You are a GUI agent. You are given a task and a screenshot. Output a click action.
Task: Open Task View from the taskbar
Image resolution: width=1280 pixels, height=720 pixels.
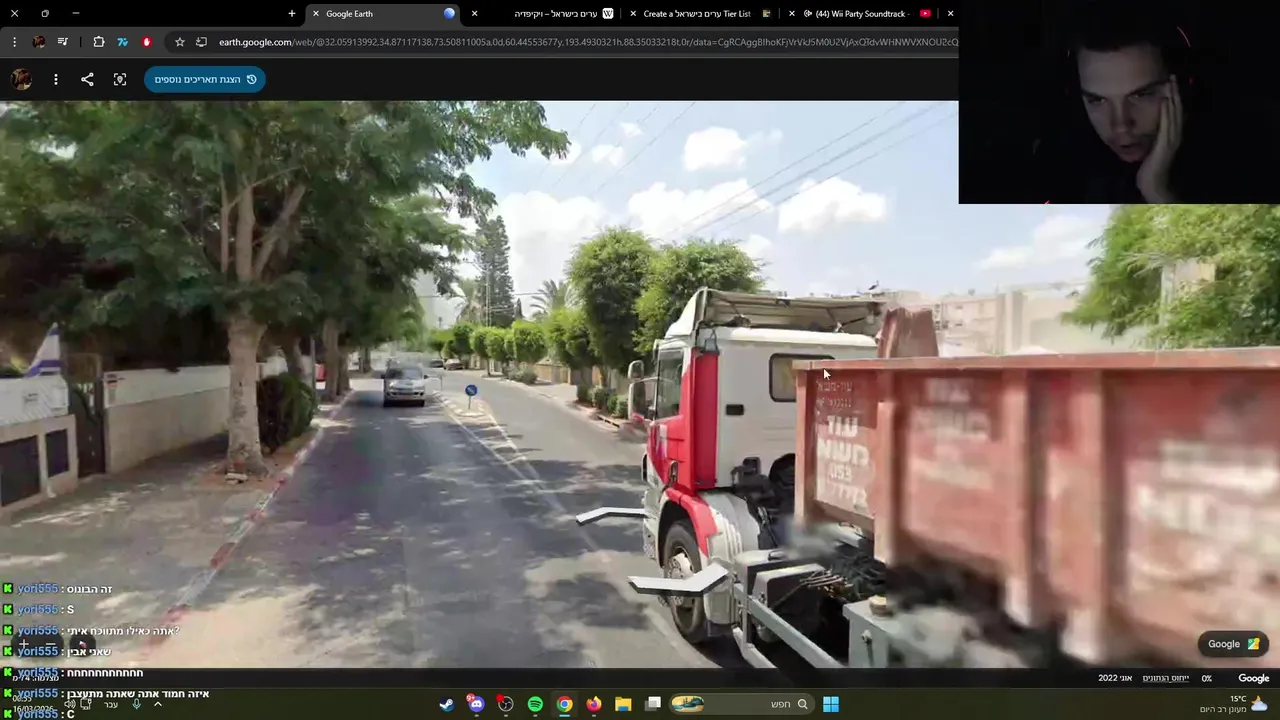point(653,704)
